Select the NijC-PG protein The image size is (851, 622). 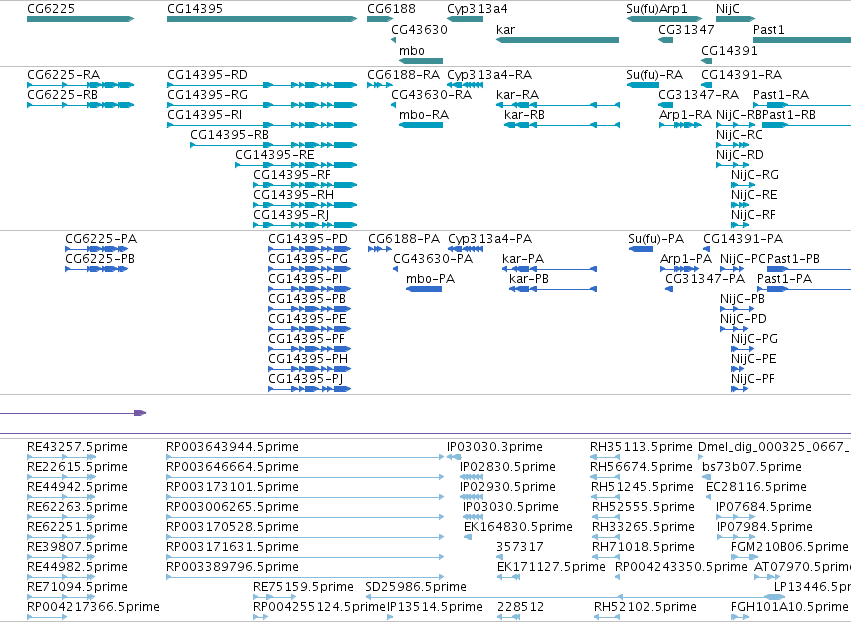coord(743,349)
